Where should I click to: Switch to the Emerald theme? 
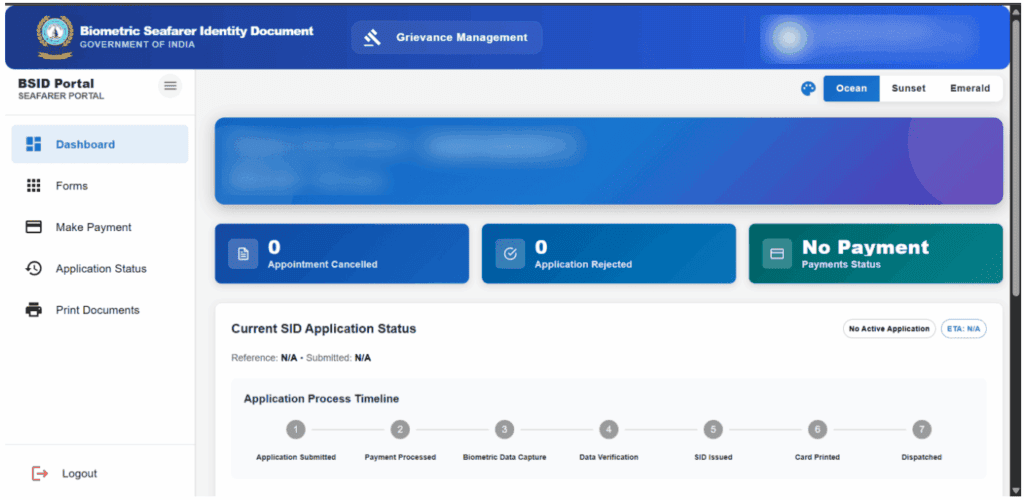(x=970, y=89)
